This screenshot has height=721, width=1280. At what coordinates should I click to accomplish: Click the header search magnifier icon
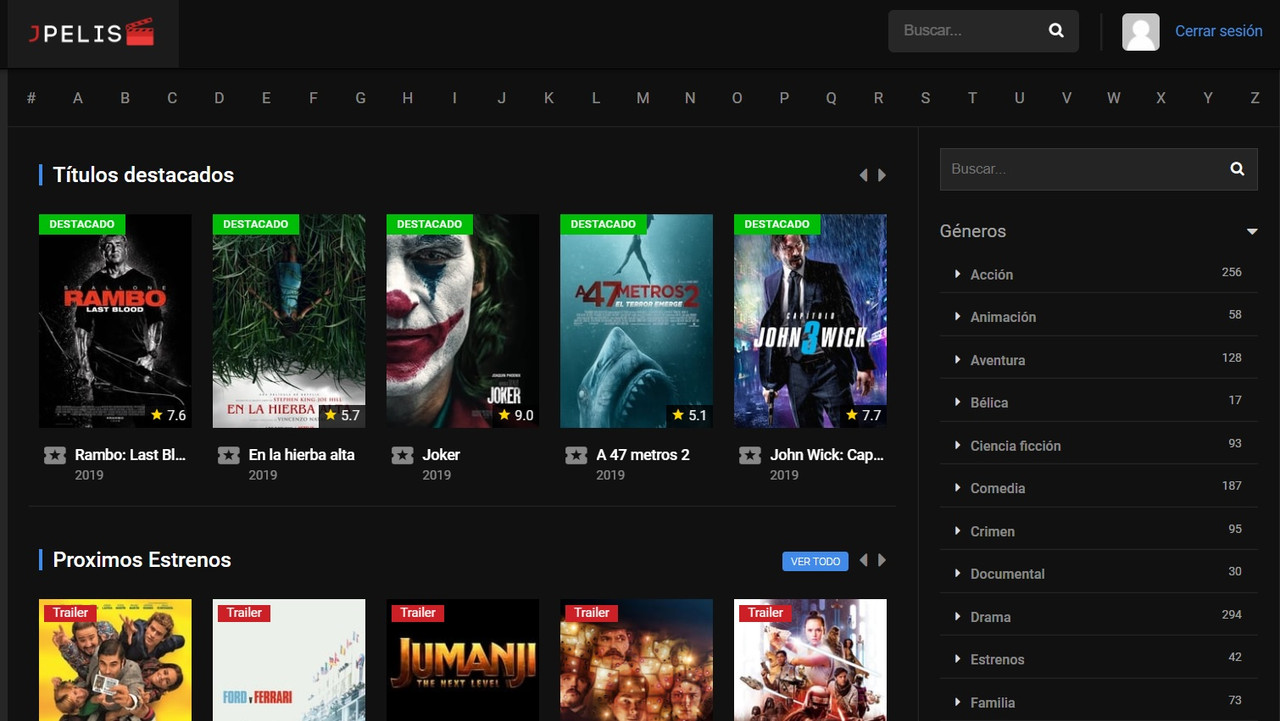(1056, 30)
